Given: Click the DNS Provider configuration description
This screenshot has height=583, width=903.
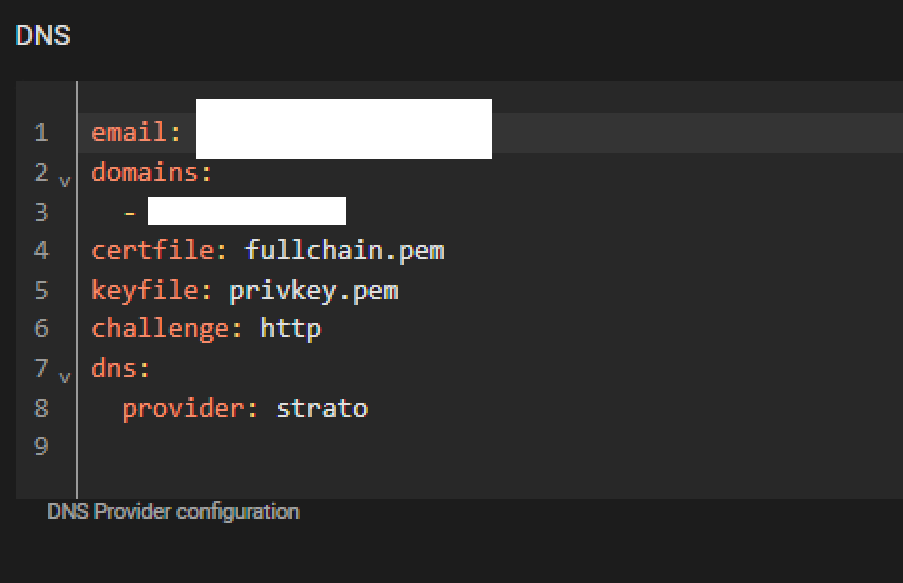Looking at the screenshot, I should pyautogui.click(x=173, y=512).
